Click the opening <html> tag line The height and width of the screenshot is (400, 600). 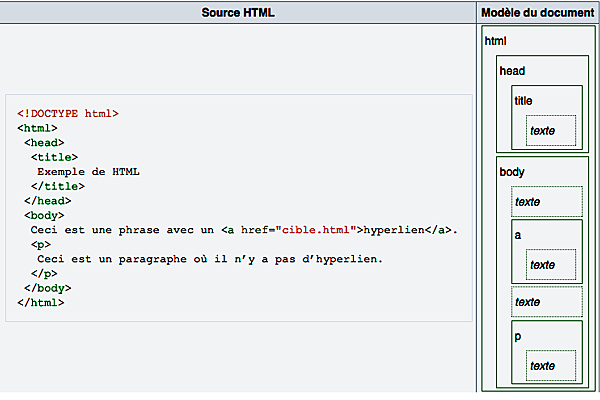pos(37,128)
